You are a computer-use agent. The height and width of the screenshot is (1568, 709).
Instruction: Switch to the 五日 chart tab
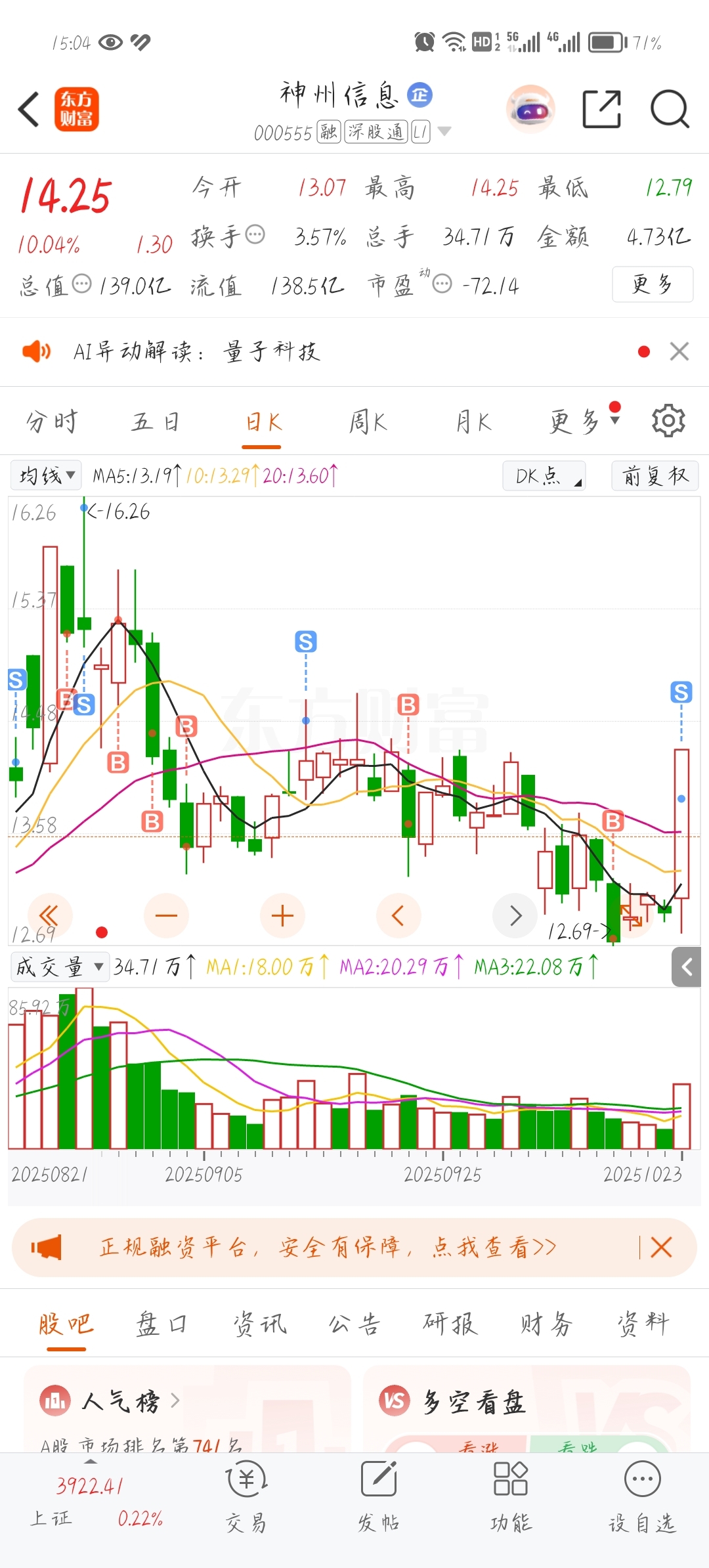(156, 422)
